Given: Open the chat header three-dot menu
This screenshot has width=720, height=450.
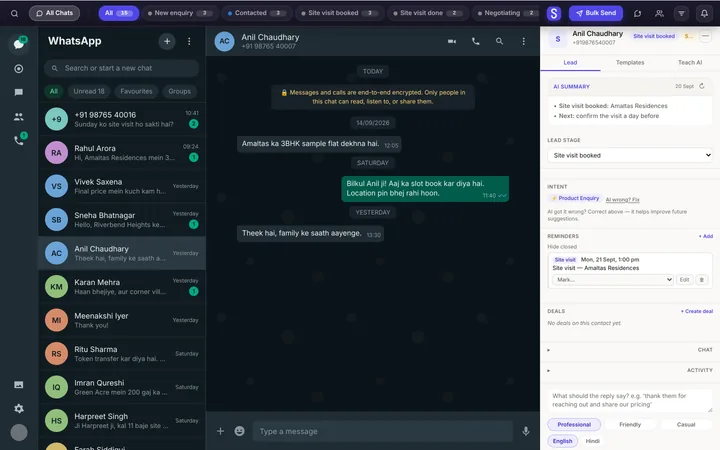Looking at the screenshot, I should pyautogui.click(x=523, y=41).
